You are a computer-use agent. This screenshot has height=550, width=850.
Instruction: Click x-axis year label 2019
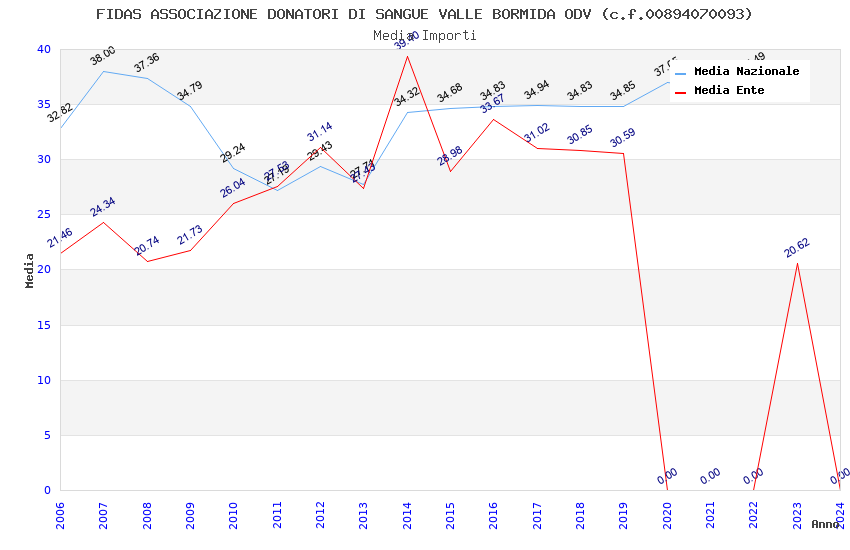coord(624,515)
